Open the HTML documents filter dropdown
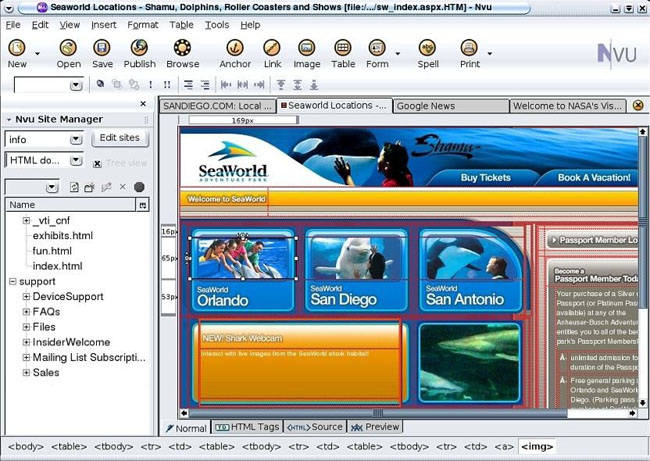Image resolution: width=650 pixels, height=461 pixels. (76, 160)
